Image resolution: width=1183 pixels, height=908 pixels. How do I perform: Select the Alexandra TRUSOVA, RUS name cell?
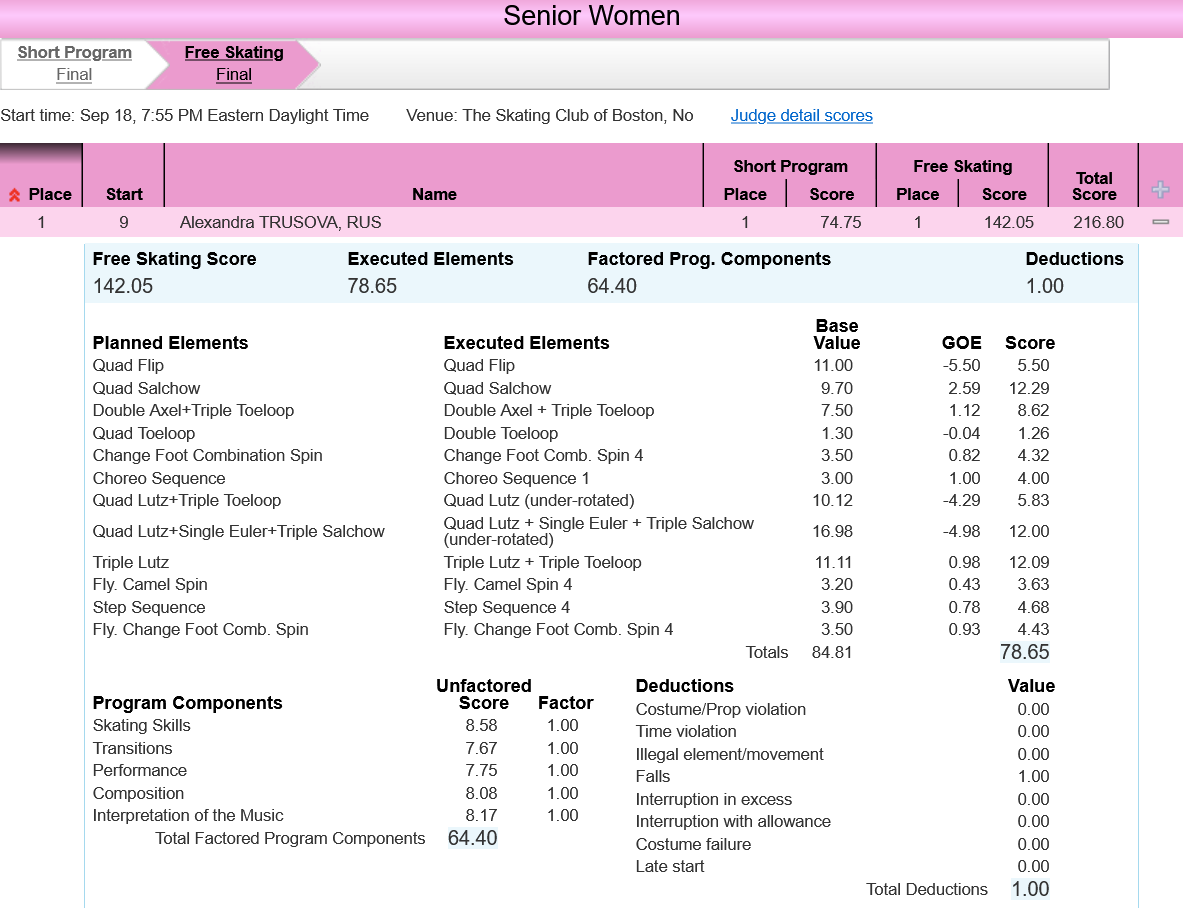[280, 222]
